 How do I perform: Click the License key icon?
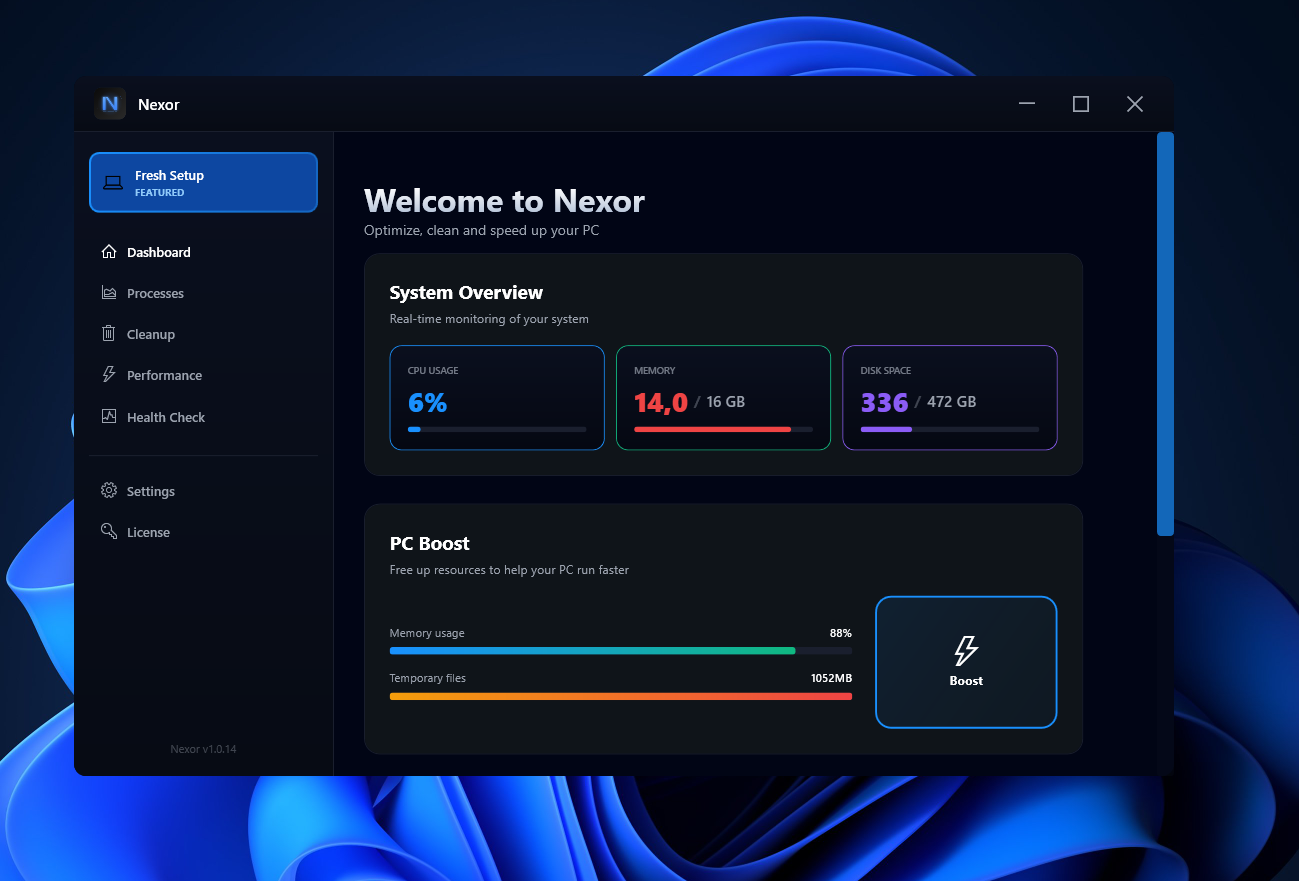tap(109, 532)
